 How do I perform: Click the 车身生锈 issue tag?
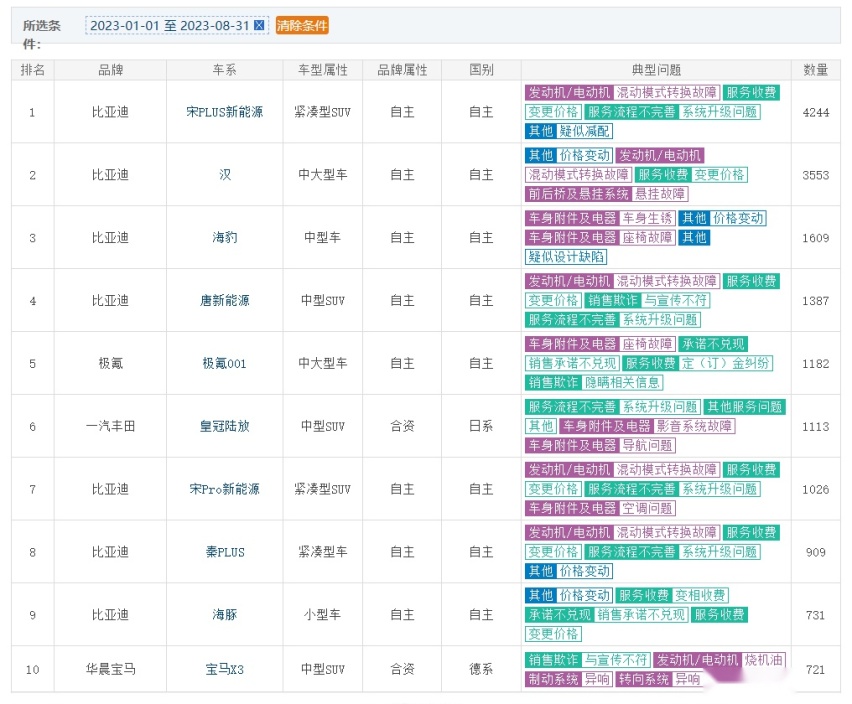point(647,218)
